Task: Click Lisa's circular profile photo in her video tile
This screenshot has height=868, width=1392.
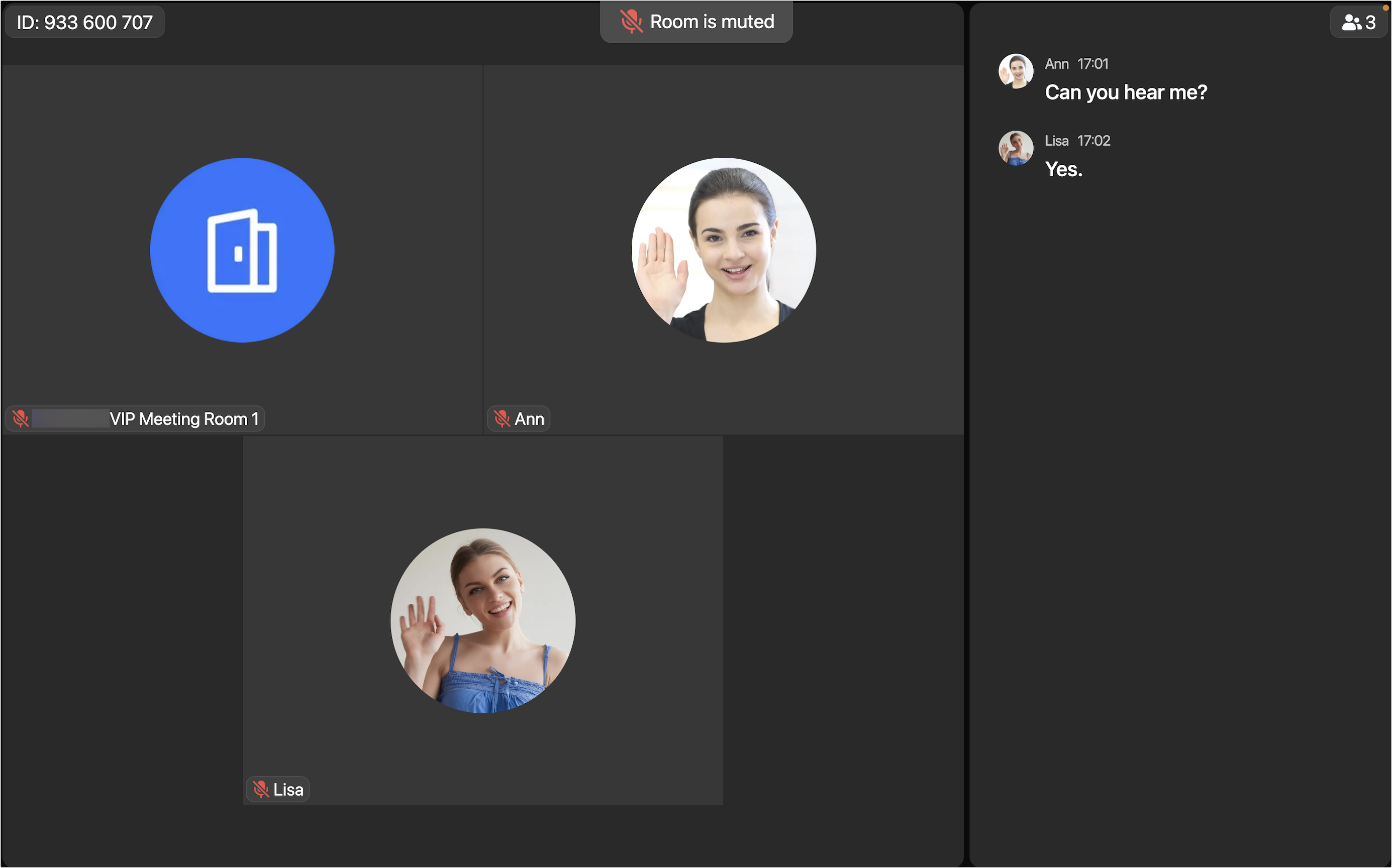Action: [482, 619]
